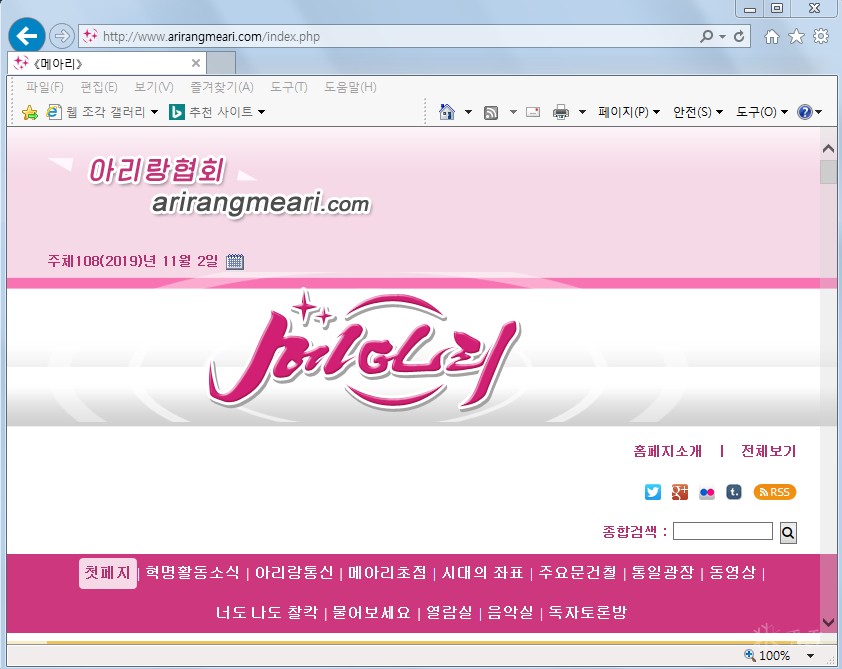Open 독자토론방 section

587,612
